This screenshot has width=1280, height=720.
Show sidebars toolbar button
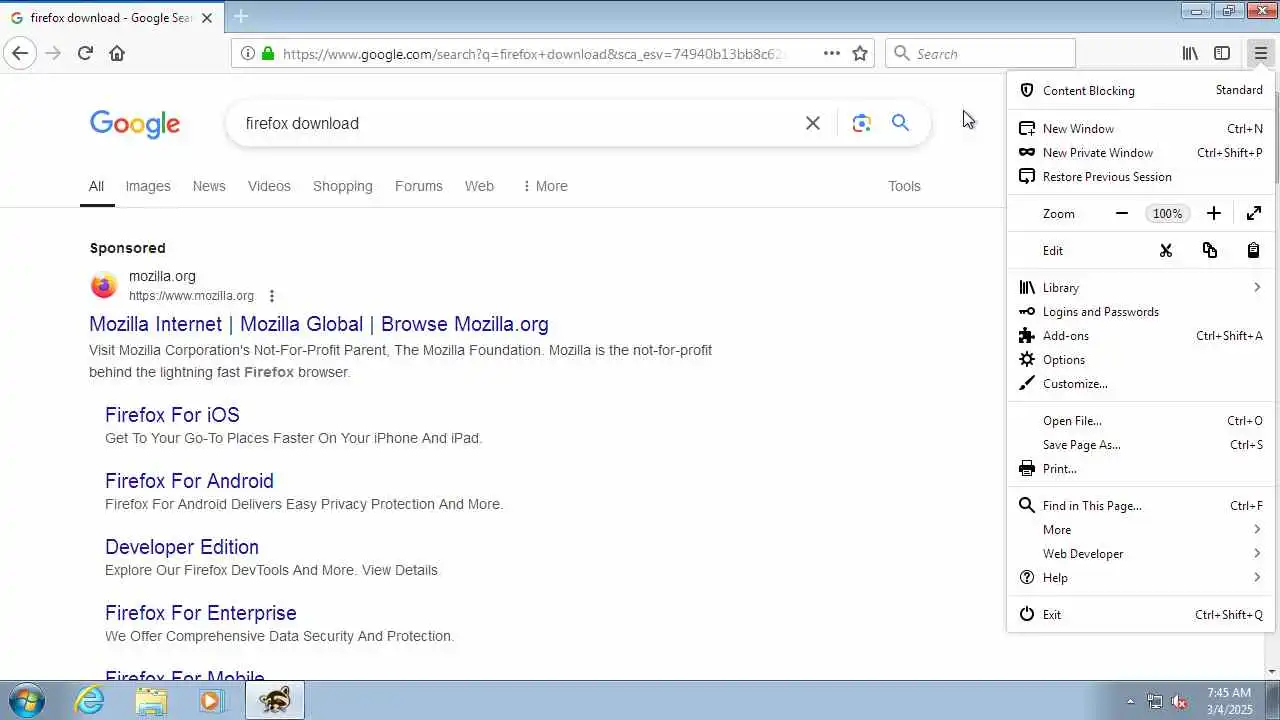[1222, 53]
